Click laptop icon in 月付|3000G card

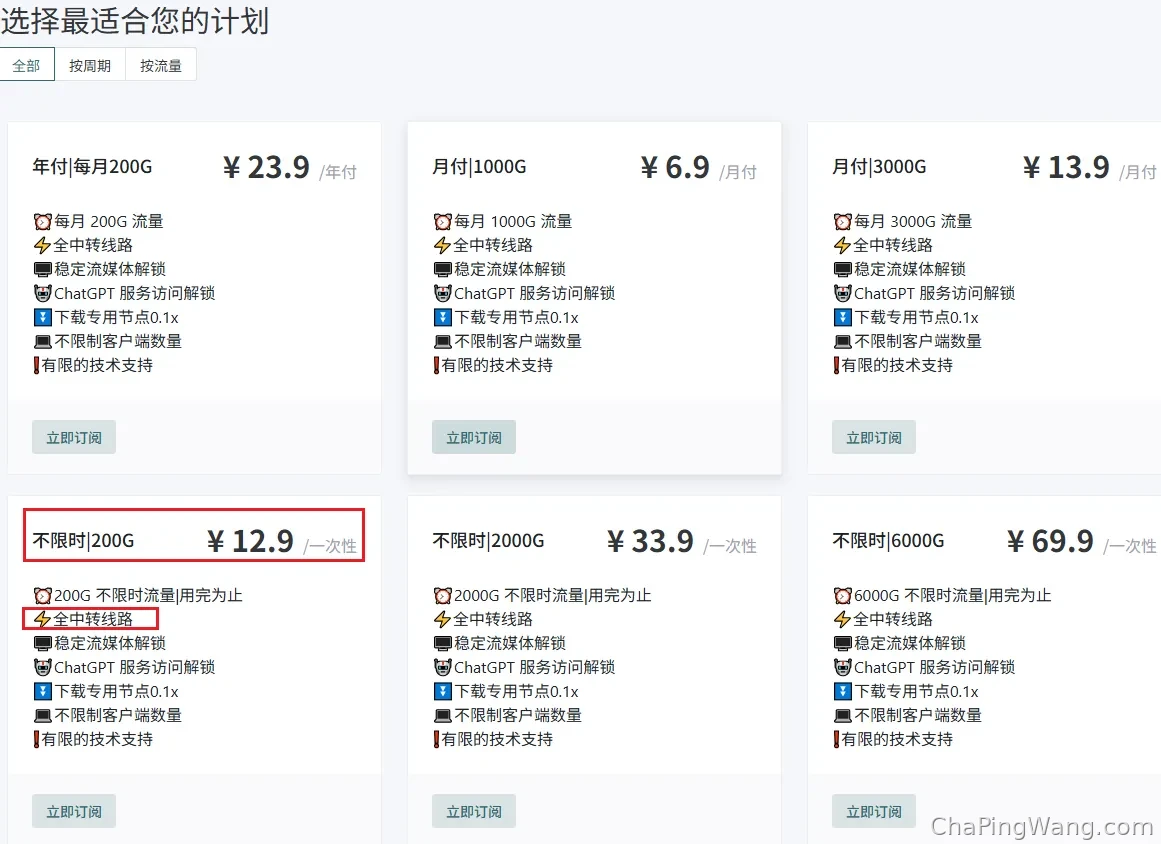(x=843, y=342)
